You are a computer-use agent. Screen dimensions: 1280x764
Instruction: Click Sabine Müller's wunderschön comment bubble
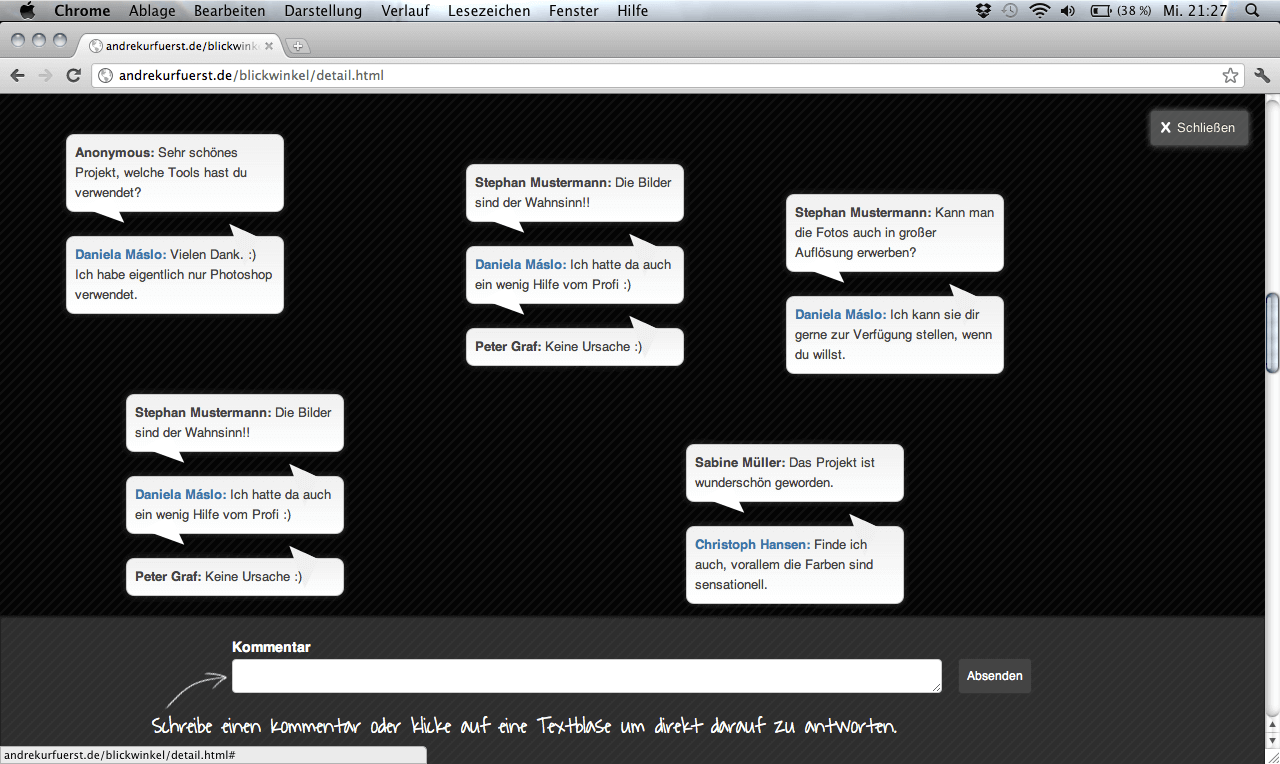coord(795,473)
